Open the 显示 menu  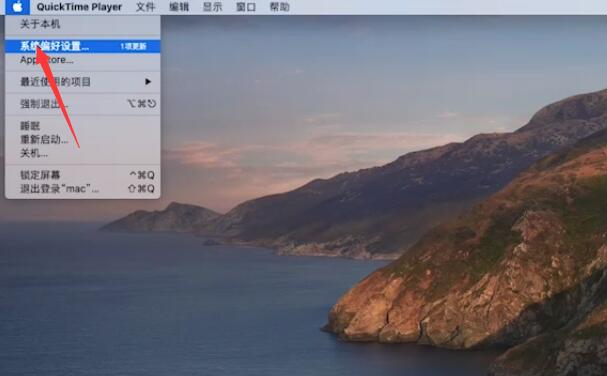213,7
